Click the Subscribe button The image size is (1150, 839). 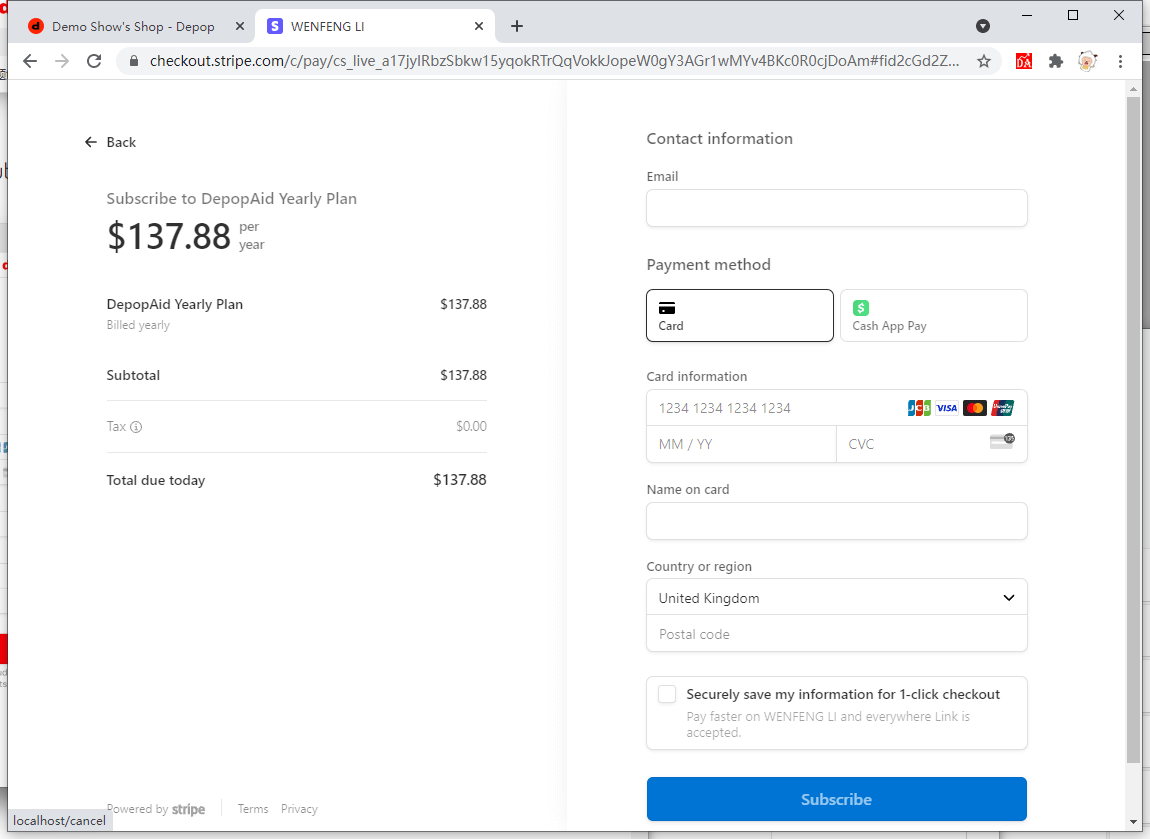[836, 799]
